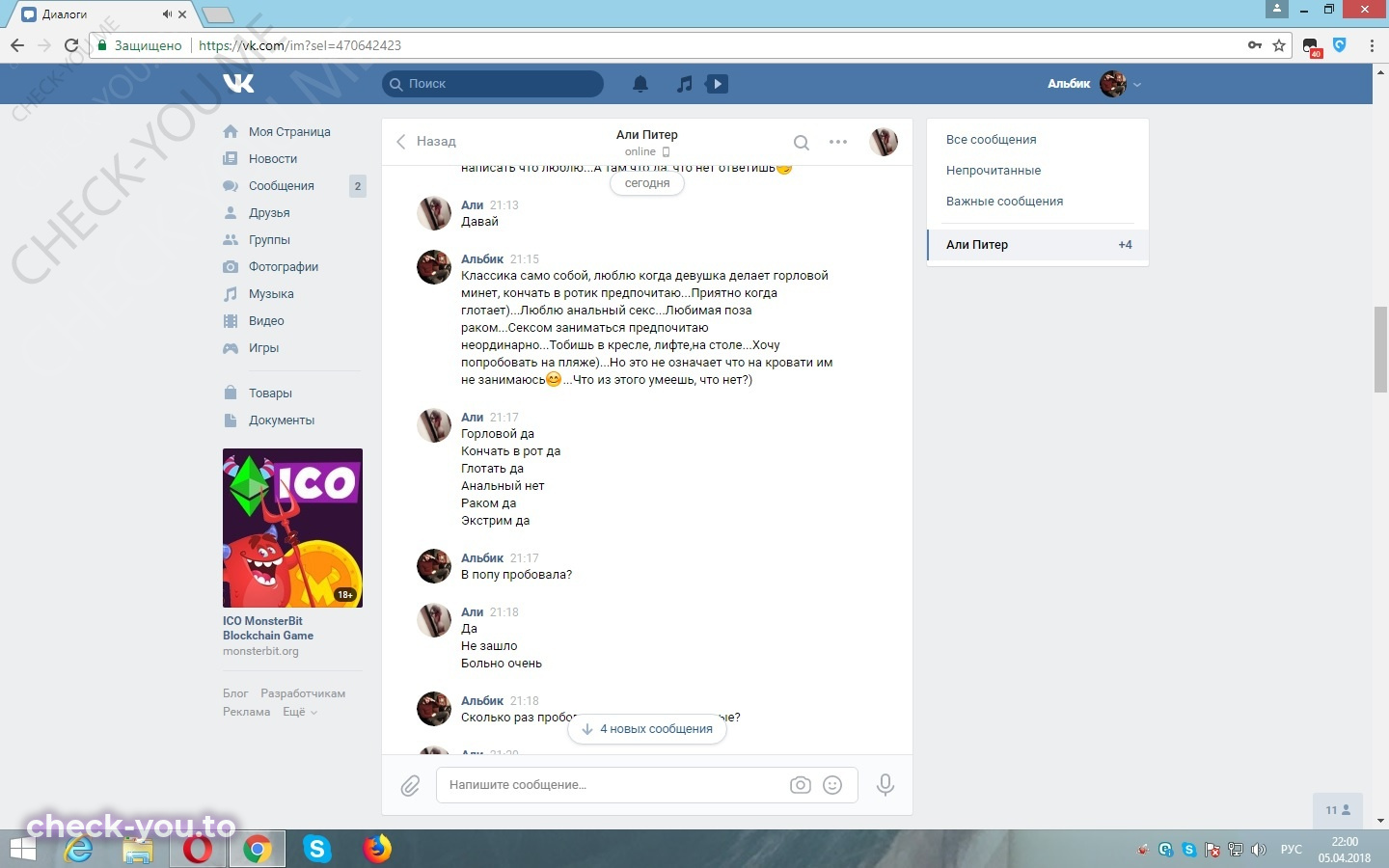Open Windows Start button
Viewport: 1389px width, 868px height.
tap(23, 849)
